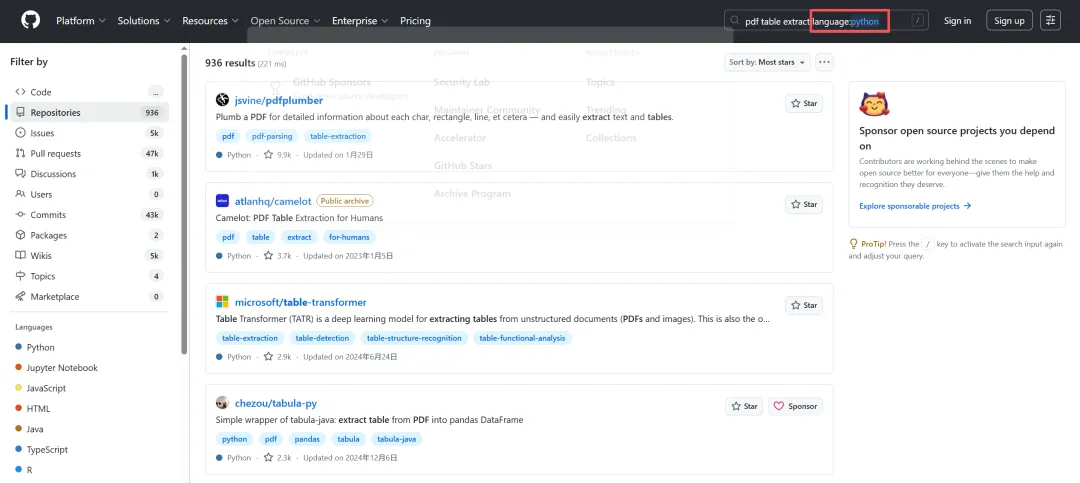Click Explore sponsorable projects link

(x=915, y=206)
